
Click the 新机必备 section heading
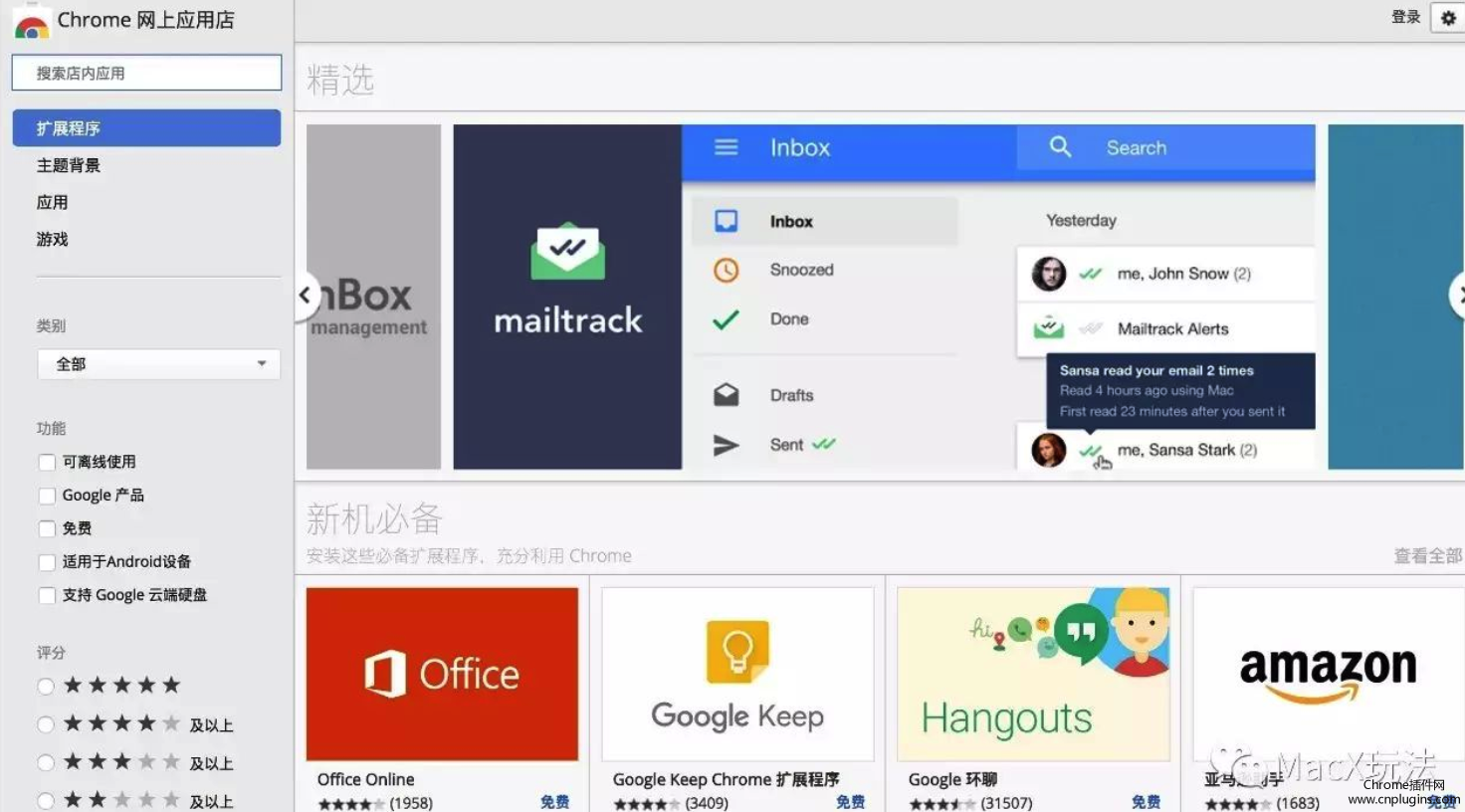tap(374, 518)
